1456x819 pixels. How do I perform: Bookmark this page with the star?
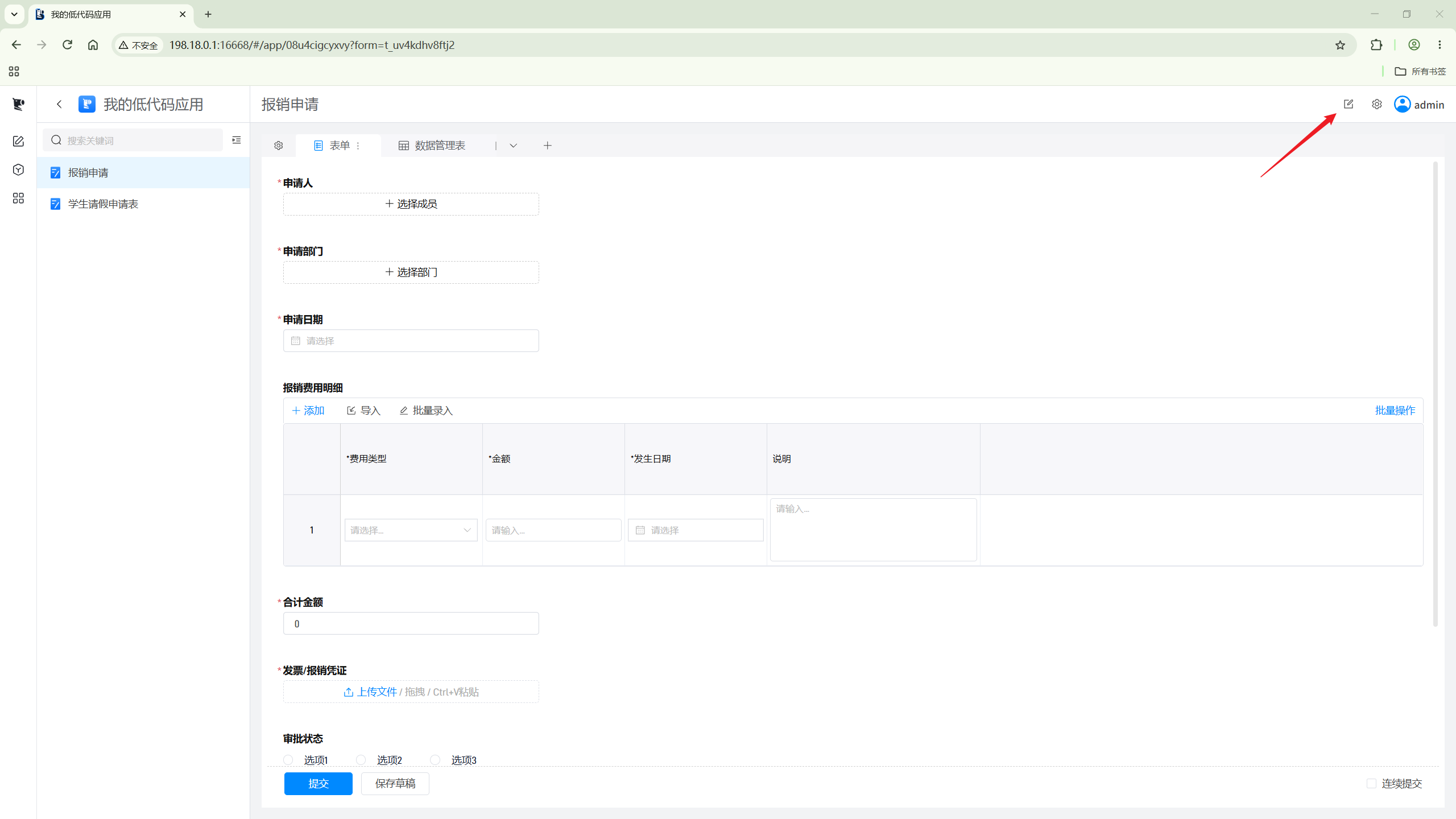tap(1340, 45)
